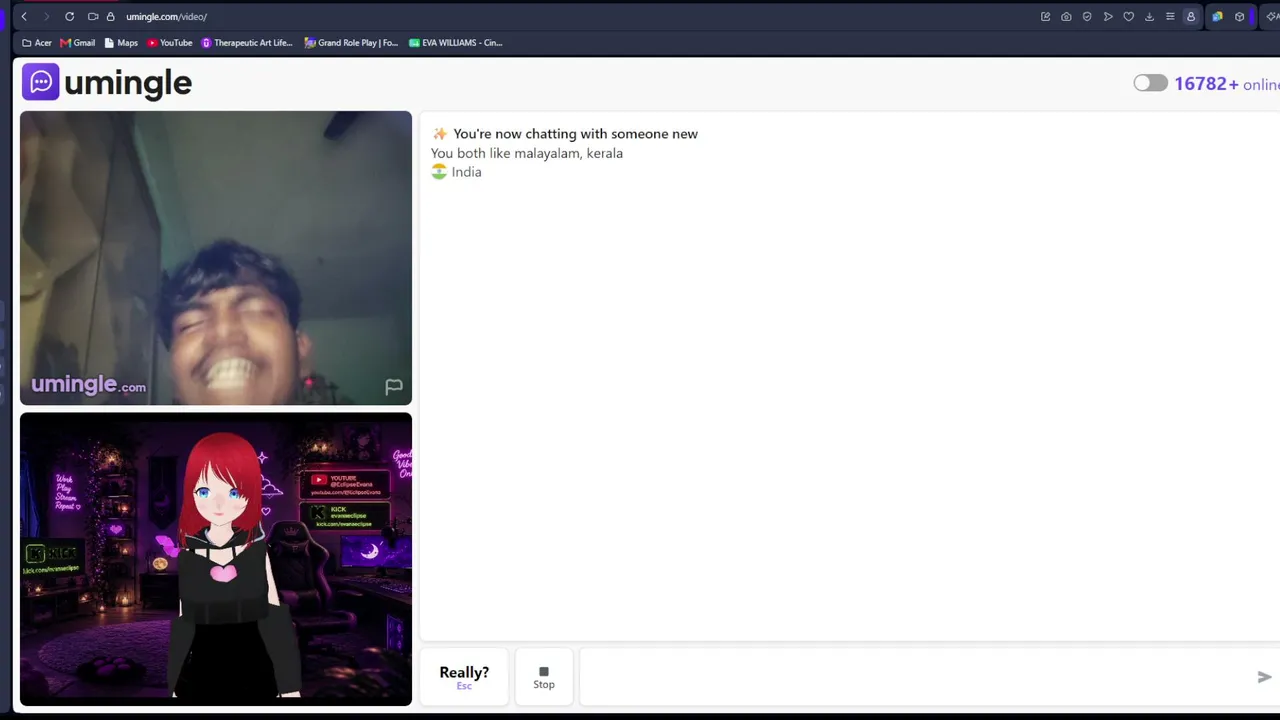The image size is (1280, 720).
Task: Open the colorful files extension icon
Action: [x=1217, y=16]
